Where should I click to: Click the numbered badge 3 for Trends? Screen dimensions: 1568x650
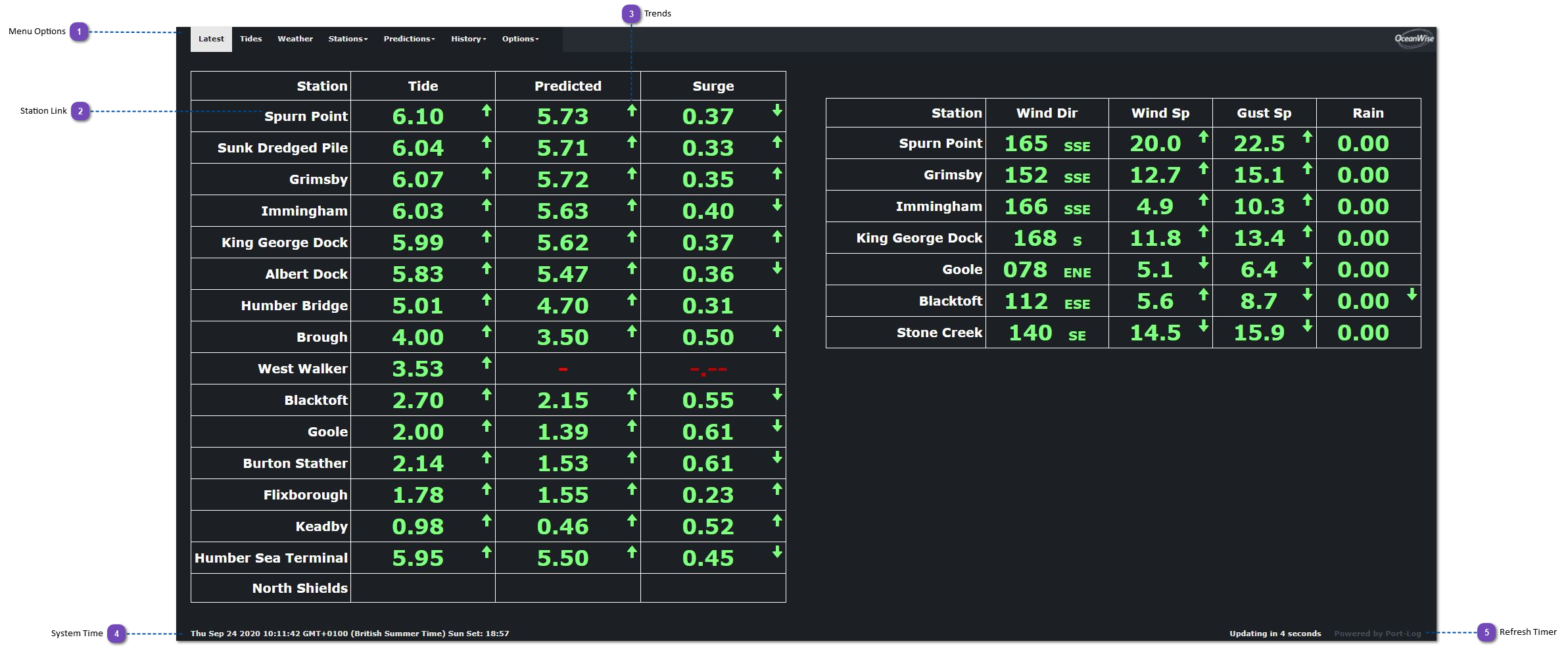pyautogui.click(x=631, y=14)
